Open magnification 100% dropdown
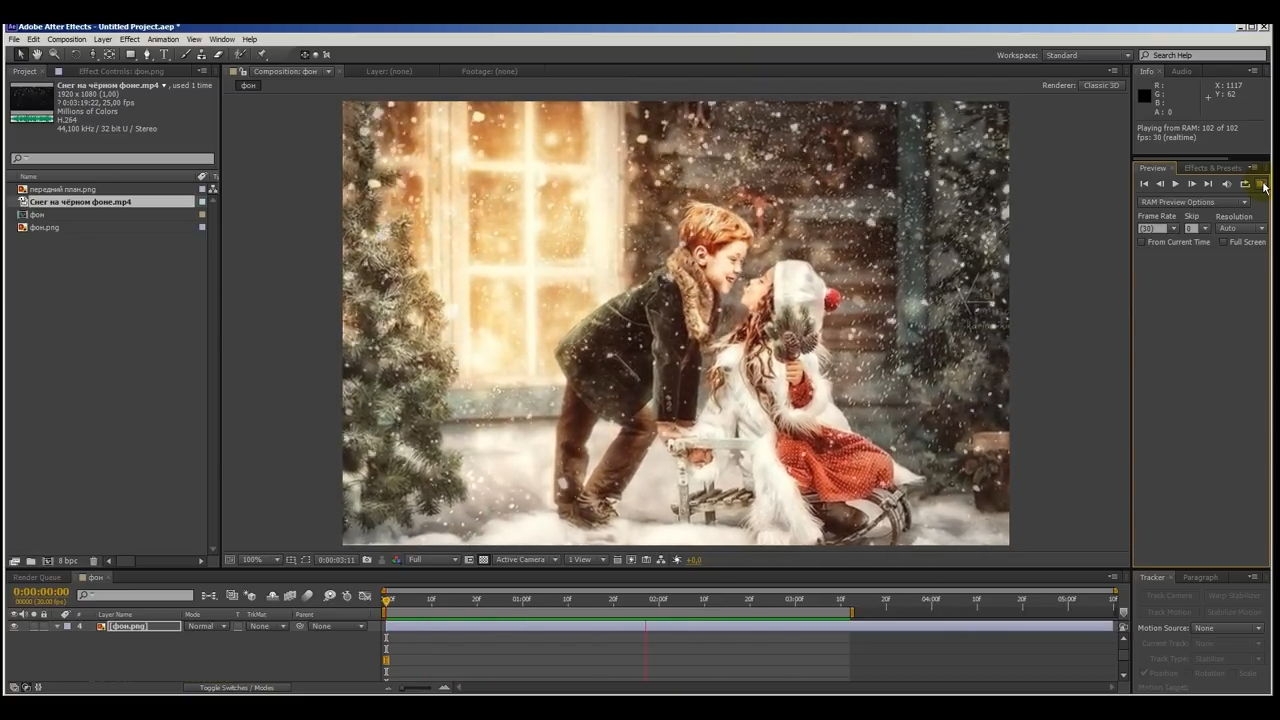This screenshot has height=720, width=1280. tap(261, 560)
